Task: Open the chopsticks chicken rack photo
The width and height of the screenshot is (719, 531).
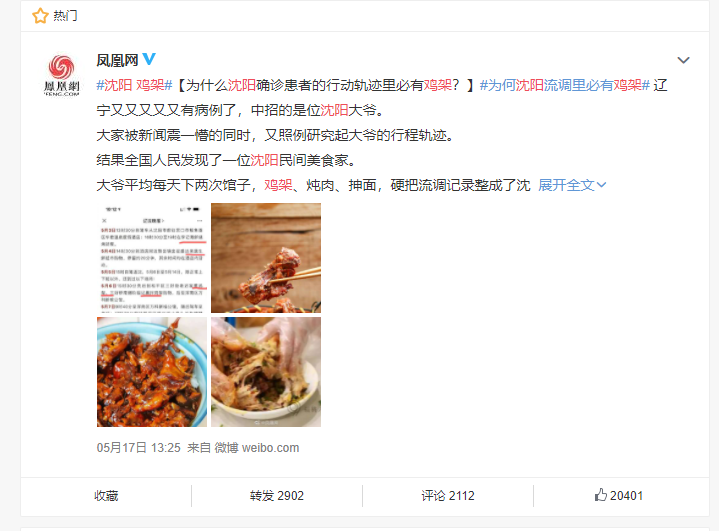Action: coord(266,258)
